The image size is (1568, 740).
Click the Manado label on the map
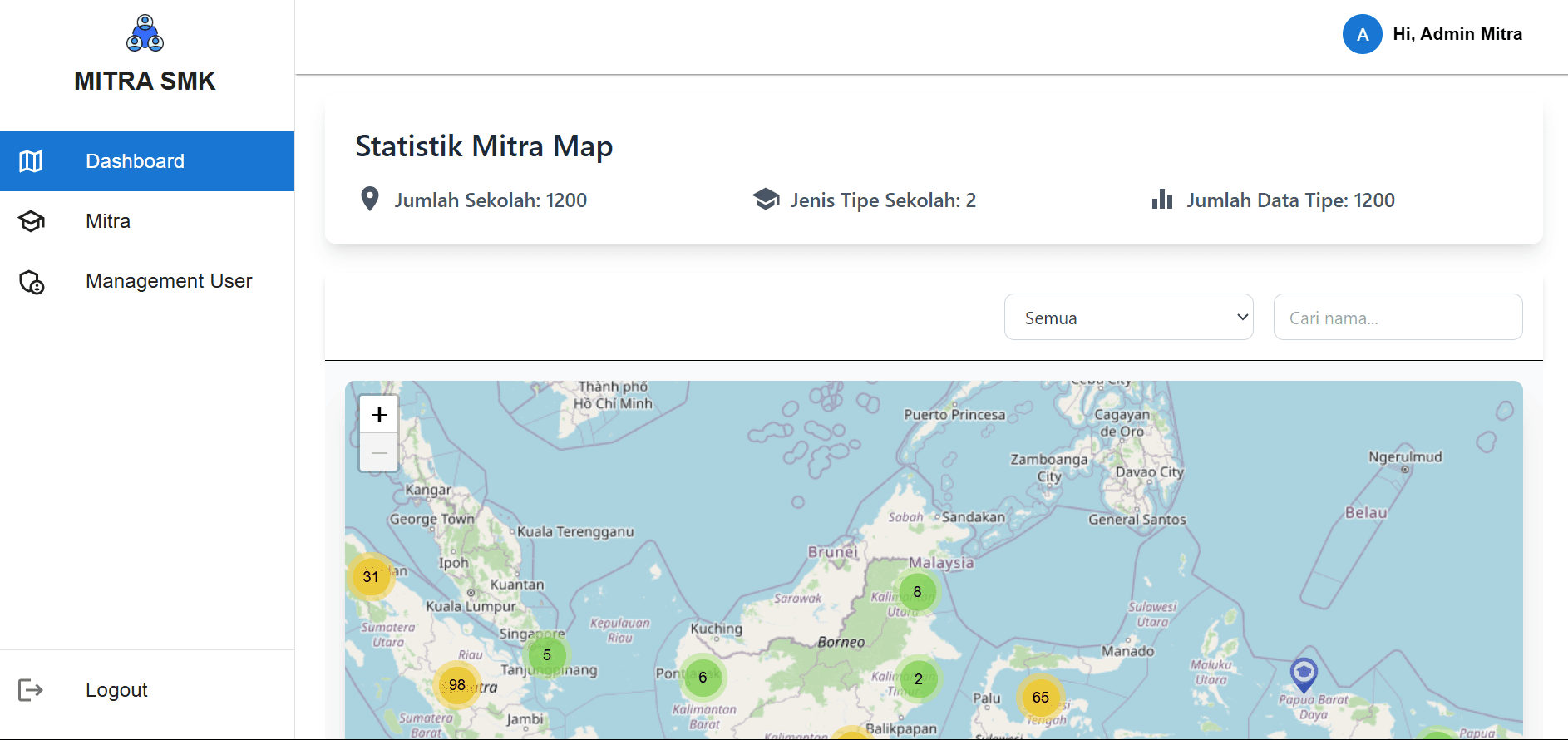click(1127, 651)
